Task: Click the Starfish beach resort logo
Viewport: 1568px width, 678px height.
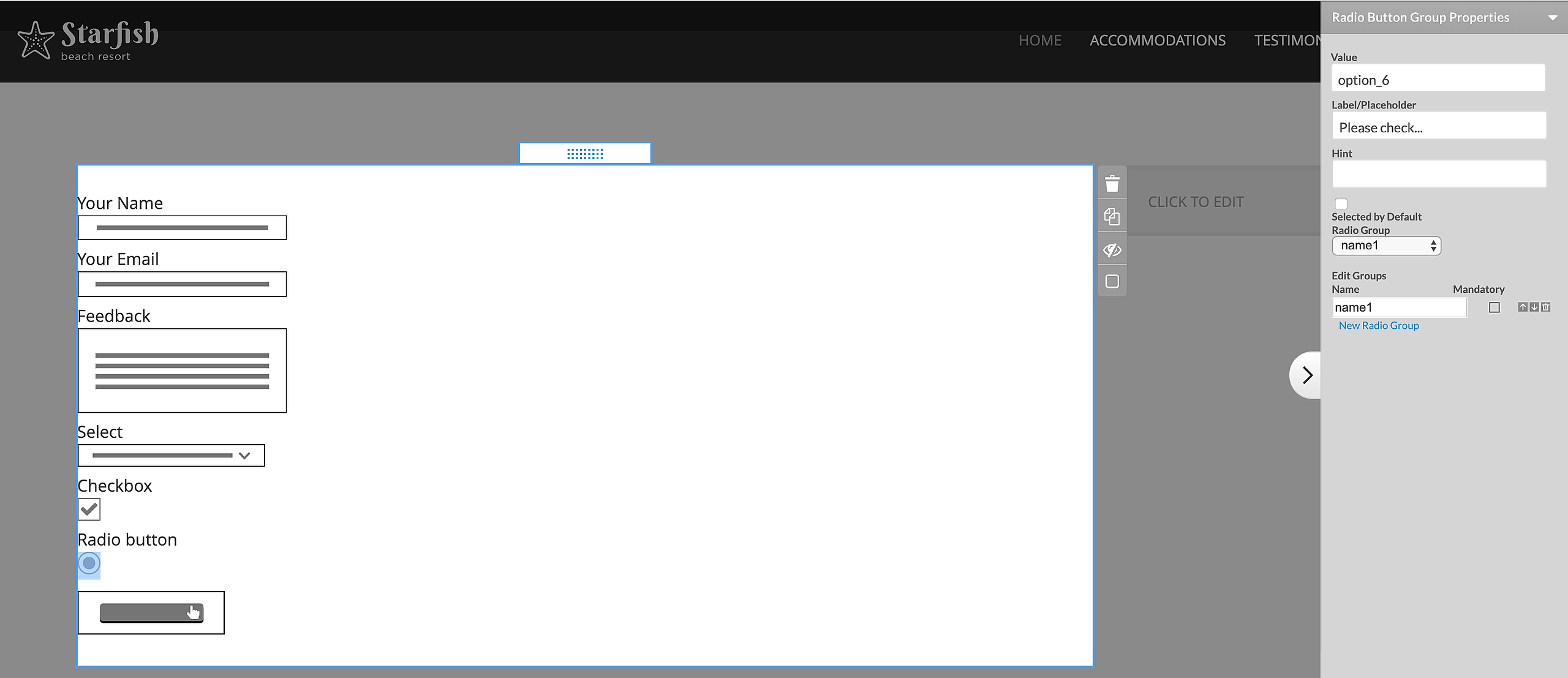Action: coord(88,40)
